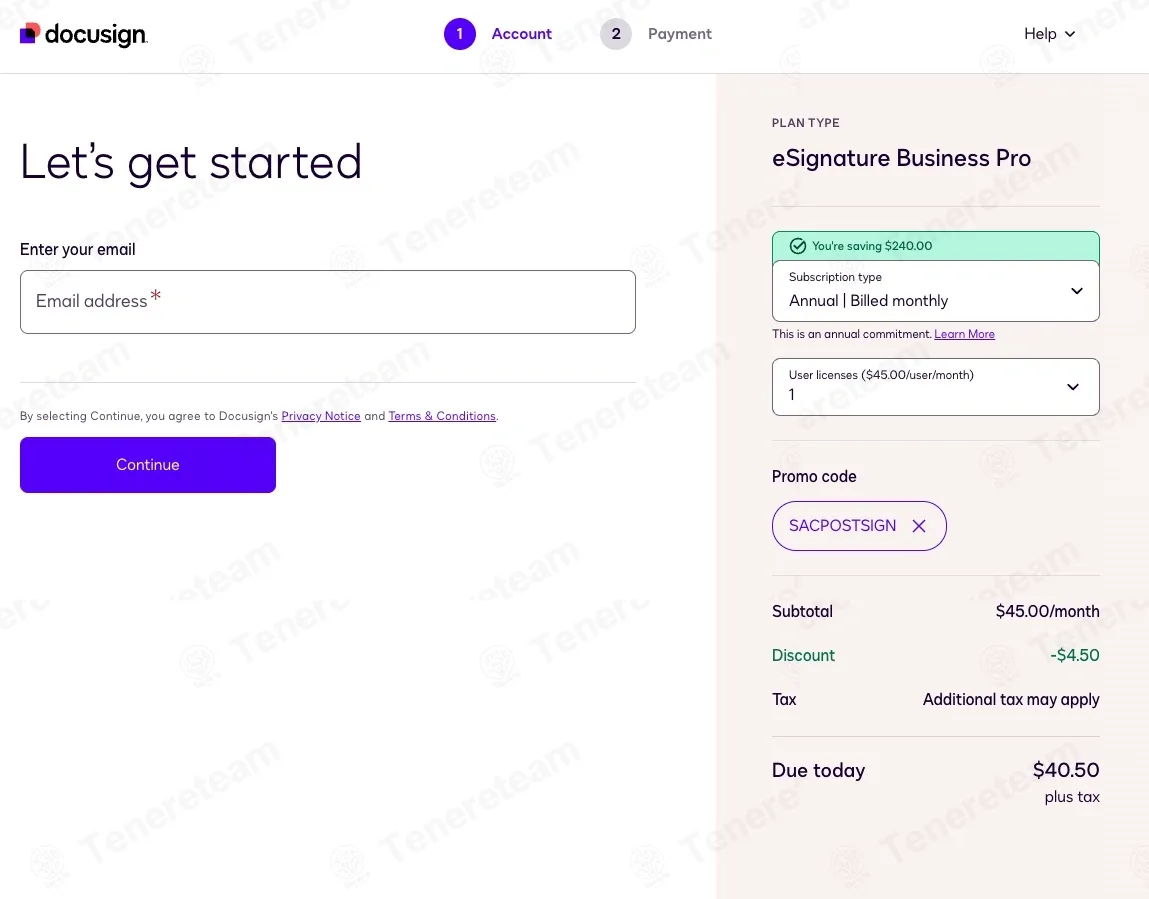
Task: Click the chevron in User licenses box
Action: 1073,387
